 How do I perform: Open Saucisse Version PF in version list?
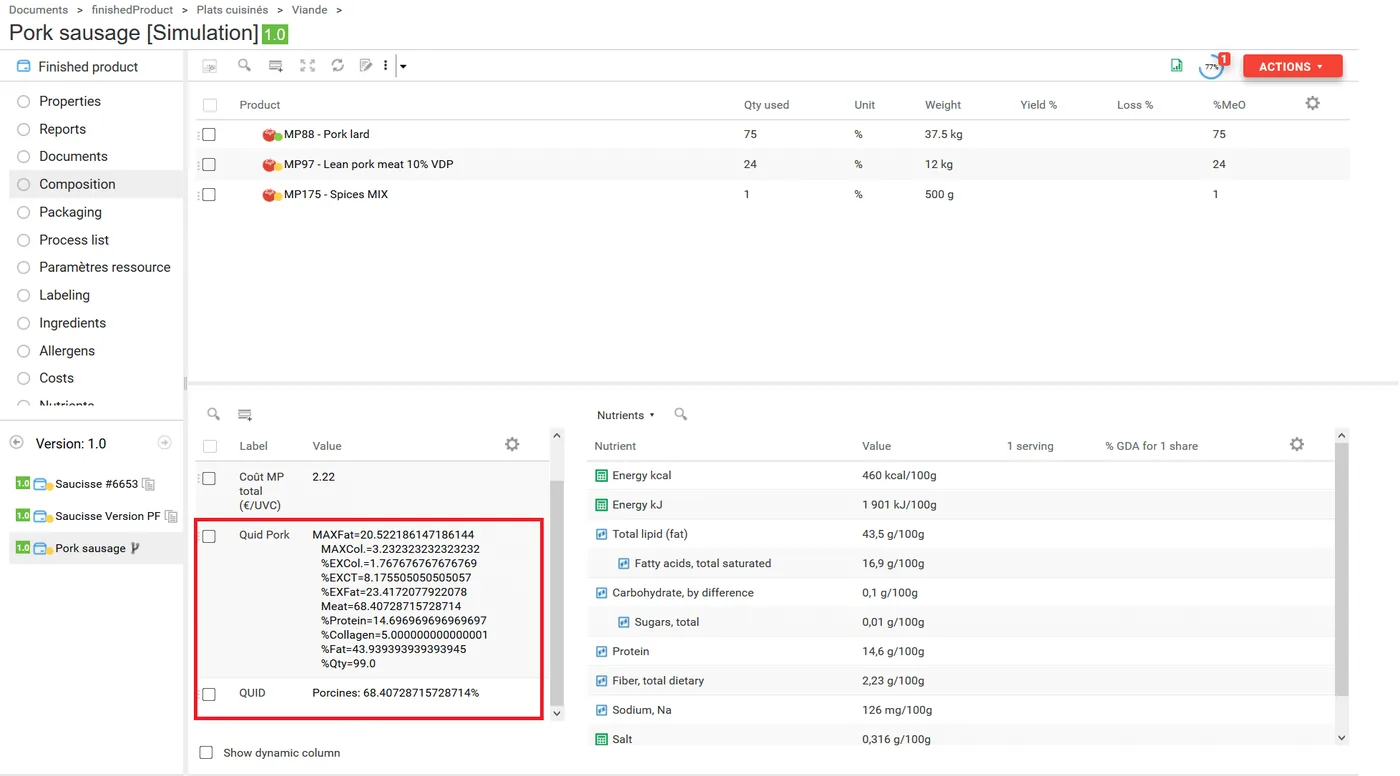[107, 516]
